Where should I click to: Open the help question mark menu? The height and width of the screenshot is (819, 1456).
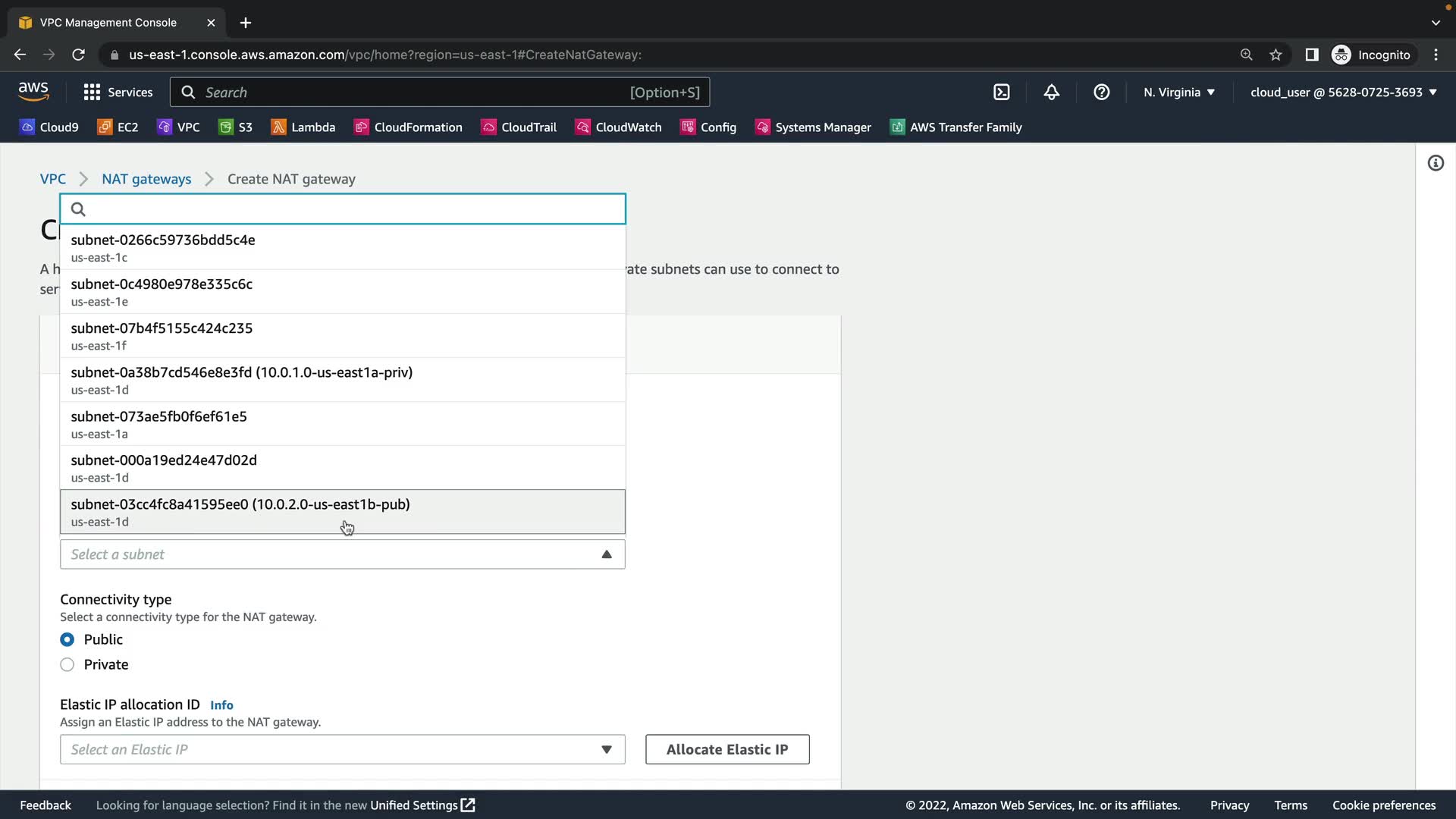(1101, 93)
